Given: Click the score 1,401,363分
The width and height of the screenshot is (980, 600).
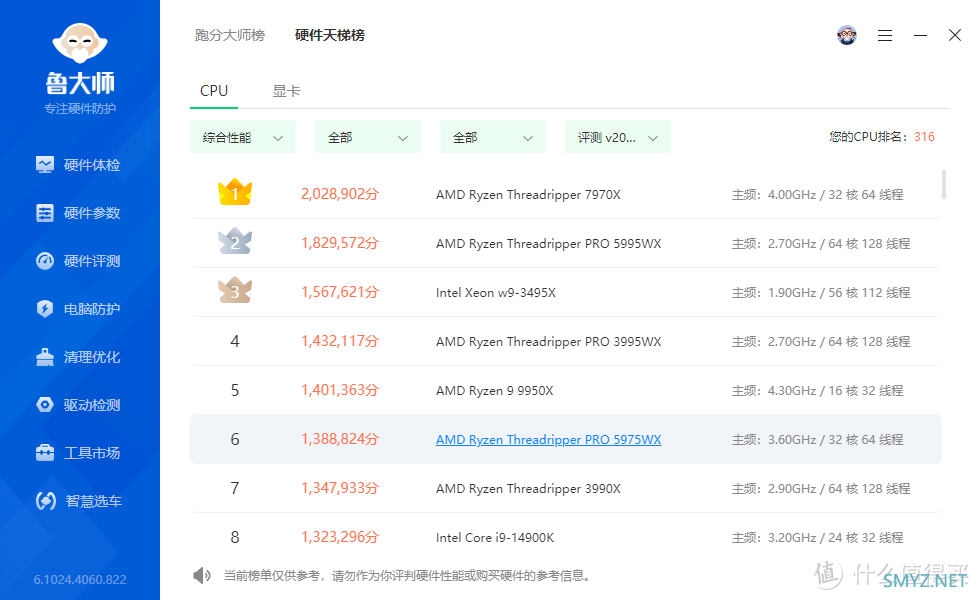Looking at the screenshot, I should pos(340,390).
